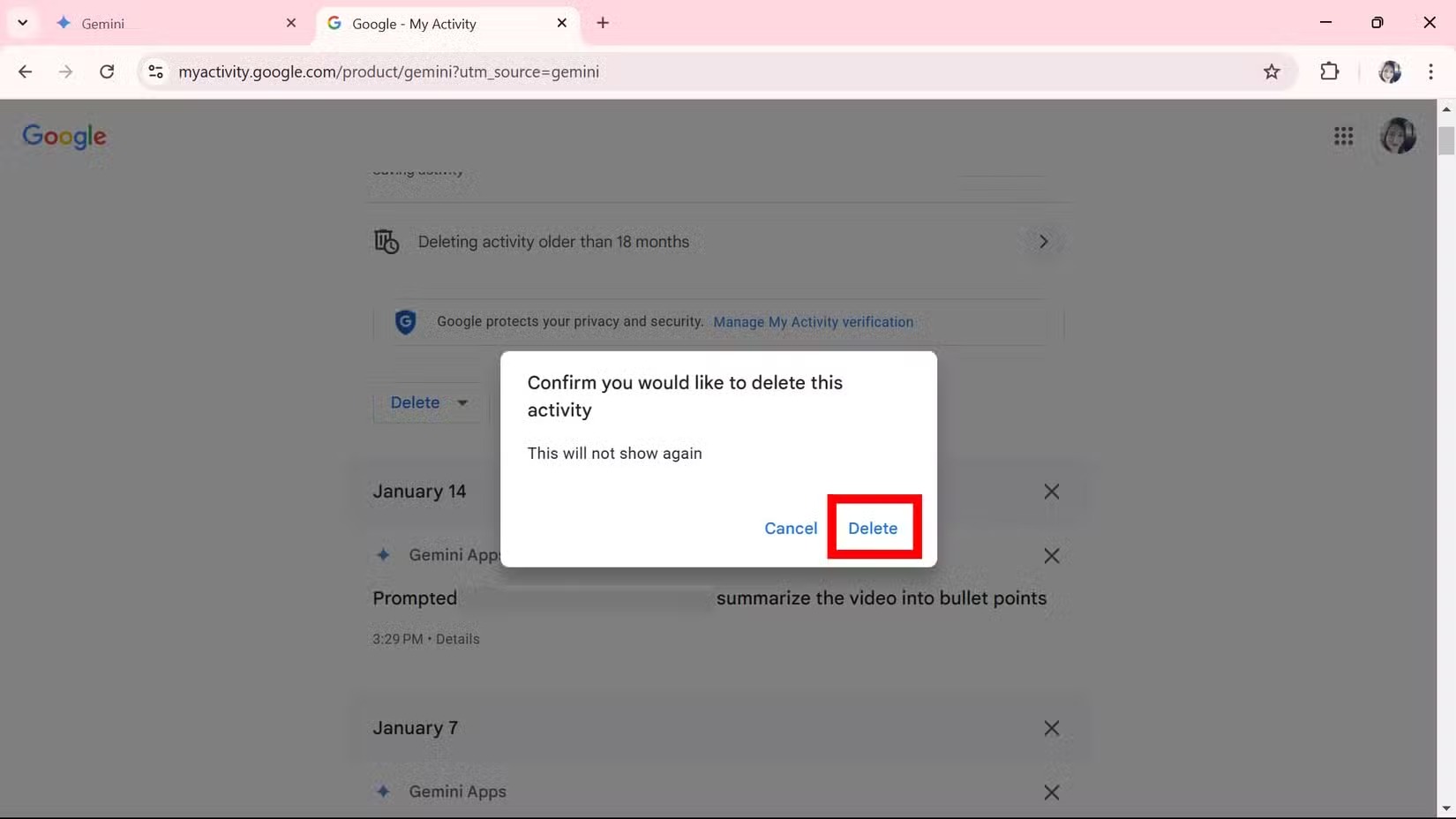Open auto-delete settings via the 18 months chevron
The width and height of the screenshot is (1456, 819).
tap(1043, 241)
